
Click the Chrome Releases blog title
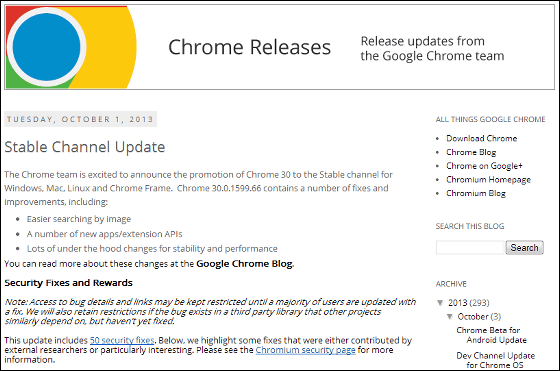click(249, 47)
